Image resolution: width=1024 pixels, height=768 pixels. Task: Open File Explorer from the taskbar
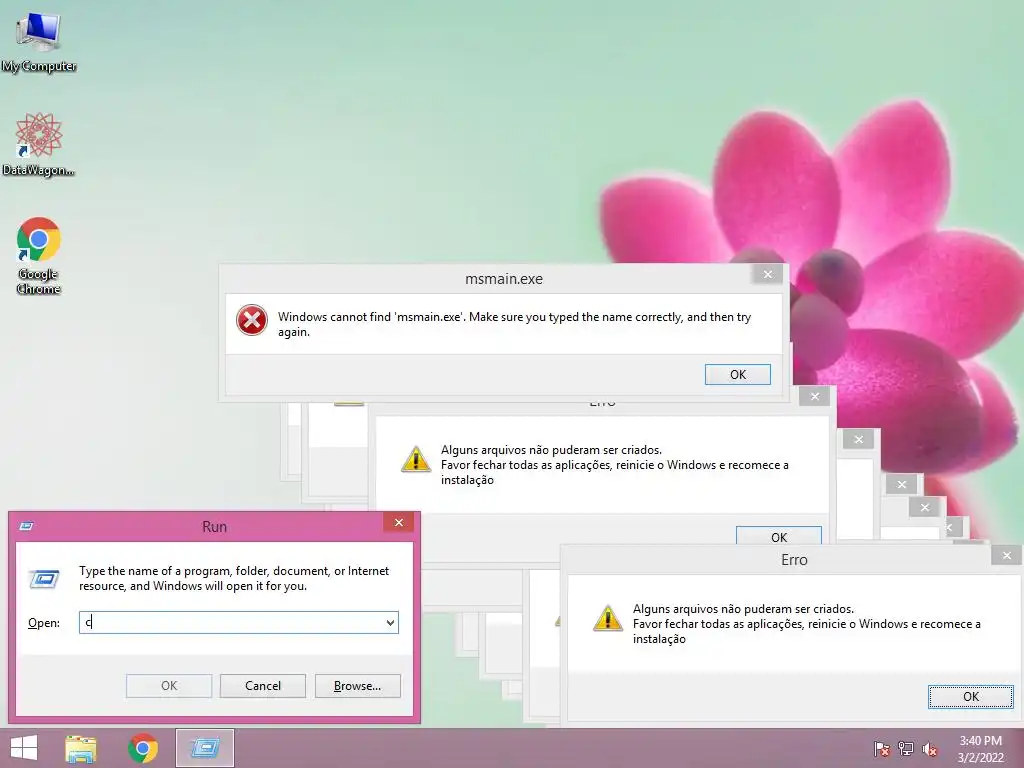point(81,748)
